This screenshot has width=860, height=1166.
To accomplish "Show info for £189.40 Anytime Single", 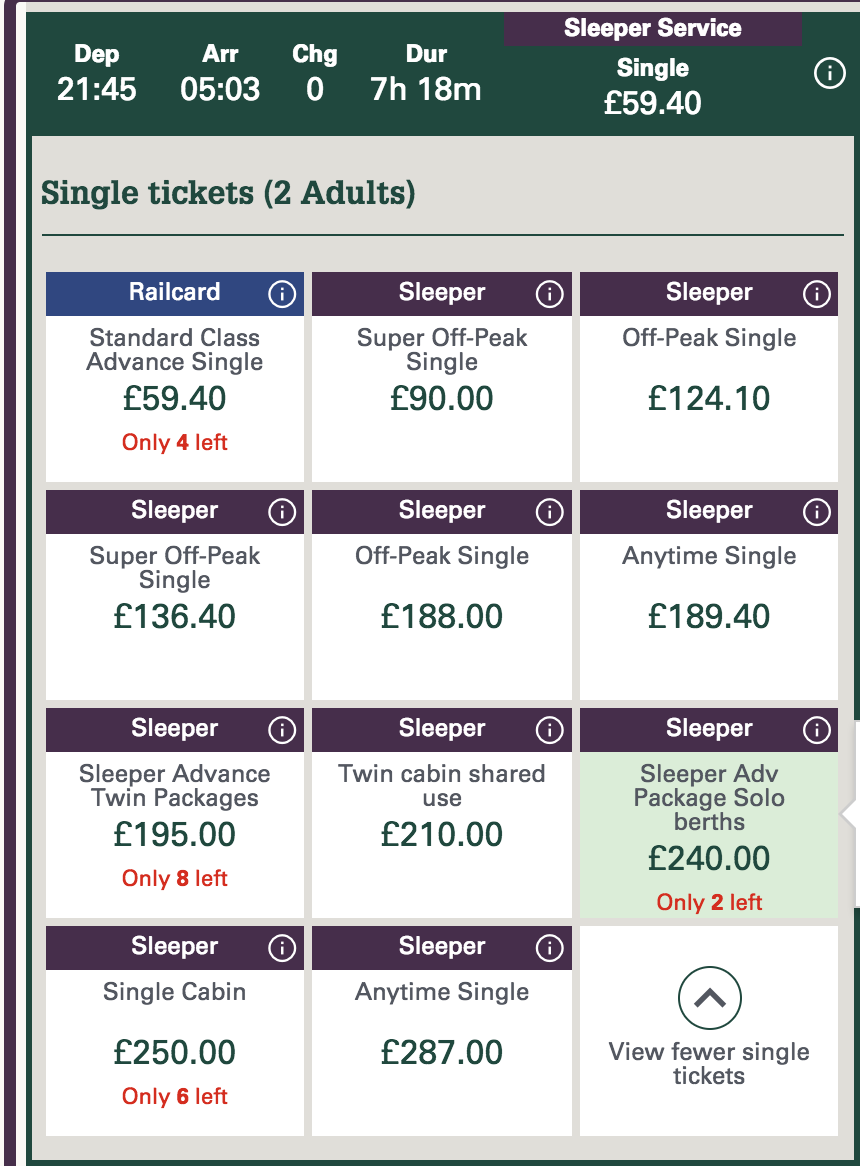I will point(817,512).
